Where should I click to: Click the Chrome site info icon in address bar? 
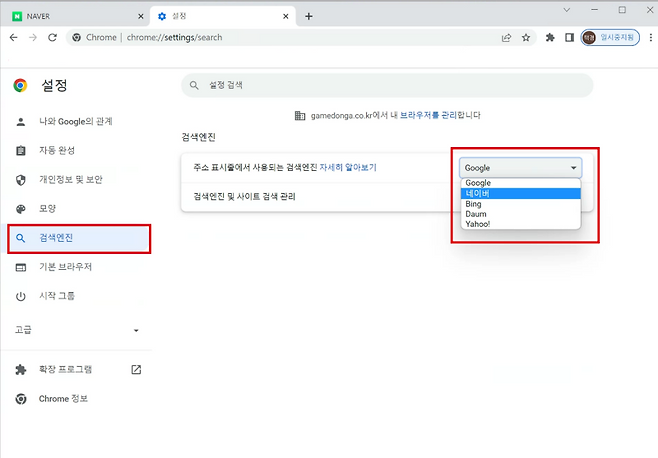click(x=76, y=37)
